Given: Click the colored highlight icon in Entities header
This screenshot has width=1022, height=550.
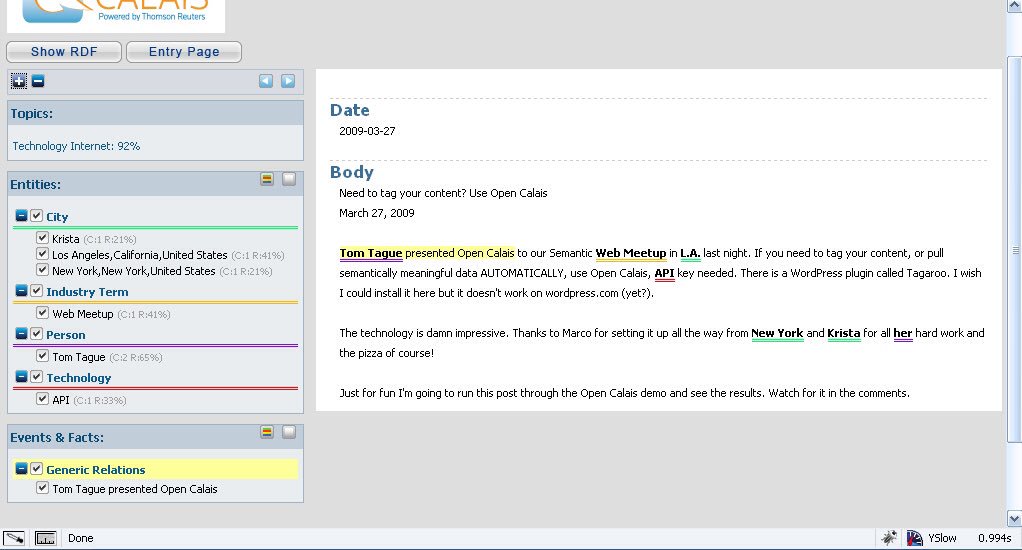Looking at the screenshot, I should coord(267,179).
